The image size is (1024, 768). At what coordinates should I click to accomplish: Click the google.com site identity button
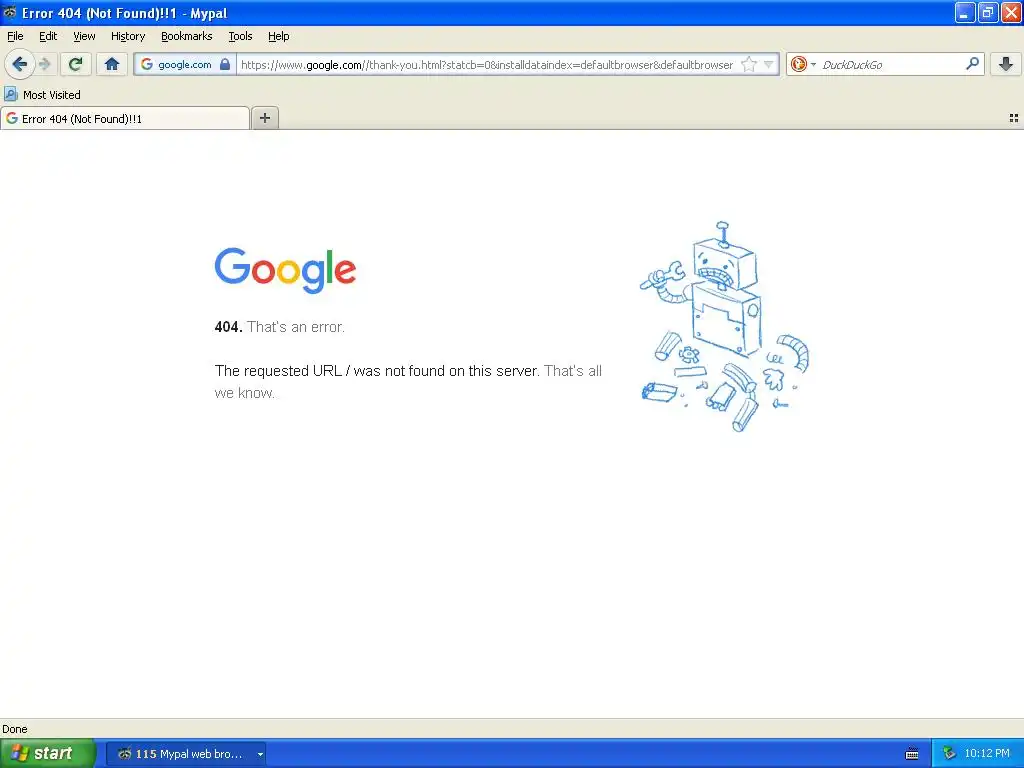pyautogui.click(x=185, y=64)
